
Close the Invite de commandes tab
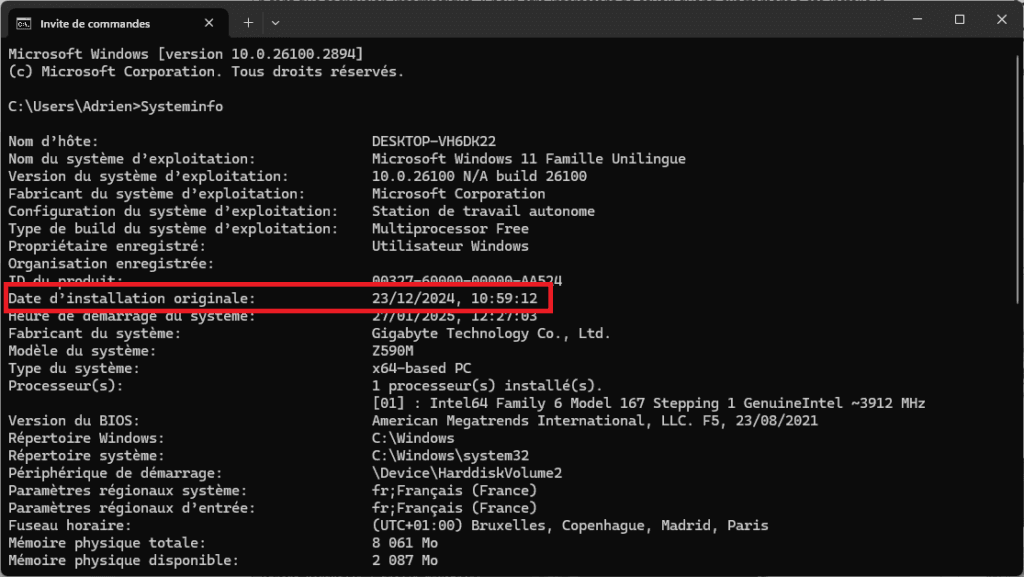click(x=209, y=23)
